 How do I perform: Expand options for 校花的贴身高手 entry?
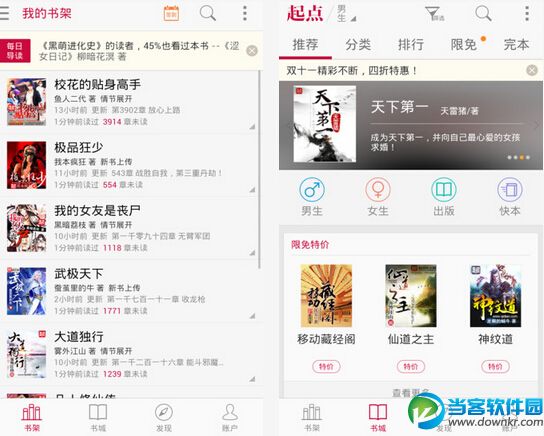[252, 127]
